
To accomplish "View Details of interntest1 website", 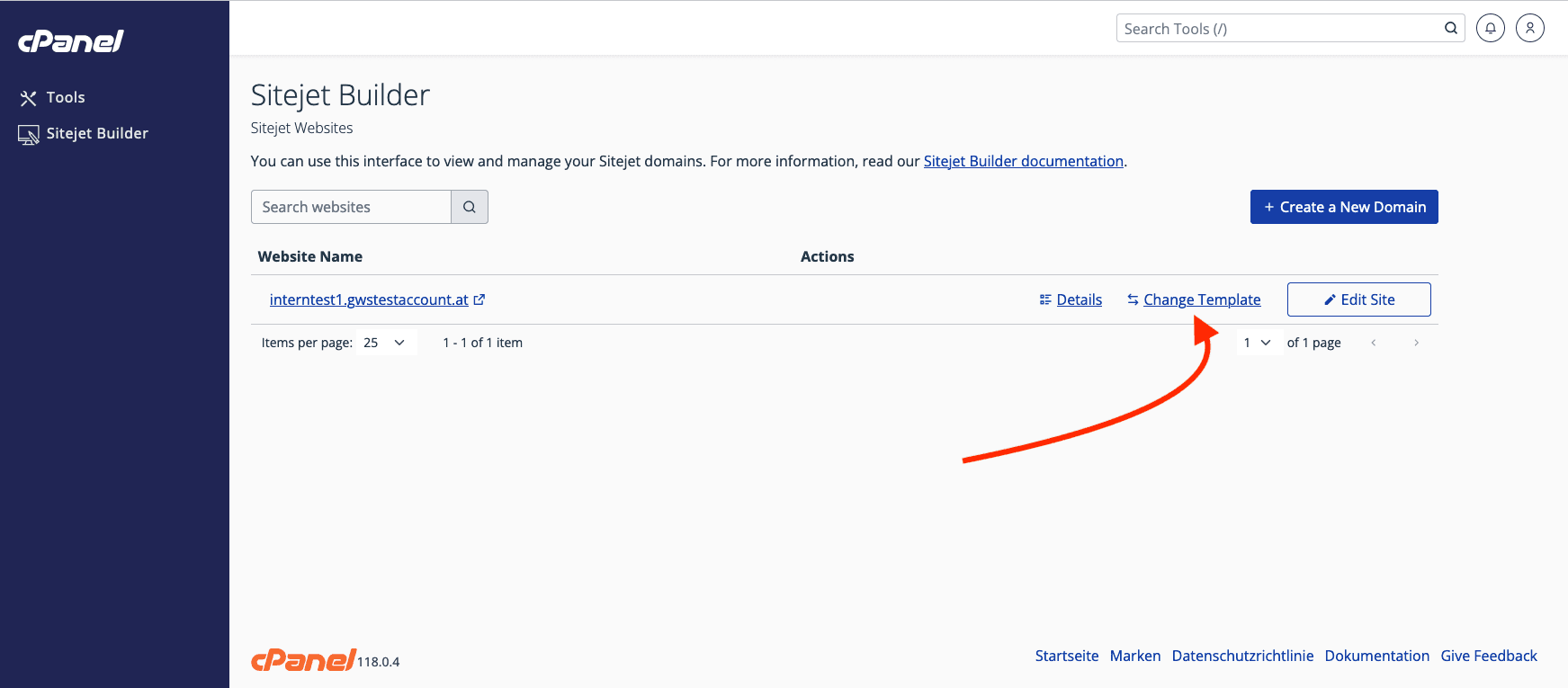I will coord(1079,299).
